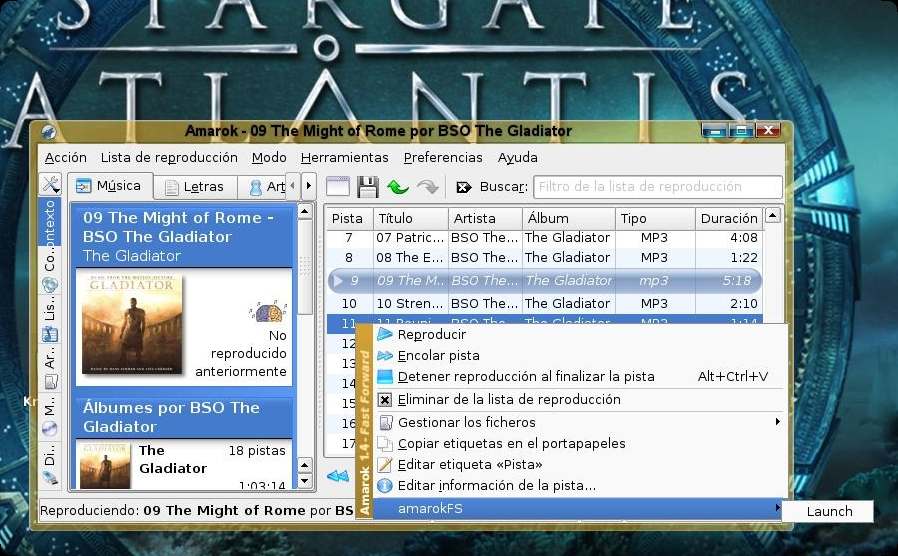Click the Gladiator album cover image
The width and height of the screenshot is (898, 556).
pyautogui.click(x=132, y=324)
